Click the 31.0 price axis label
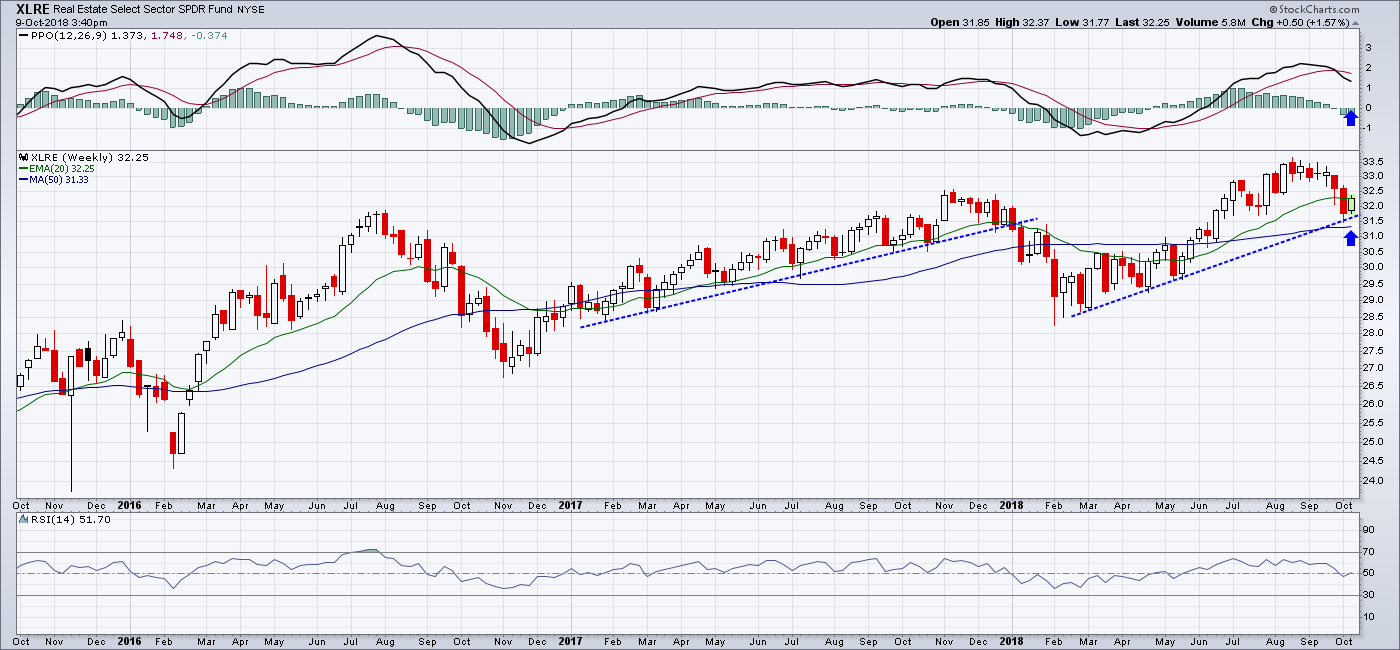This screenshot has width=1400, height=650. tap(1372, 236)
